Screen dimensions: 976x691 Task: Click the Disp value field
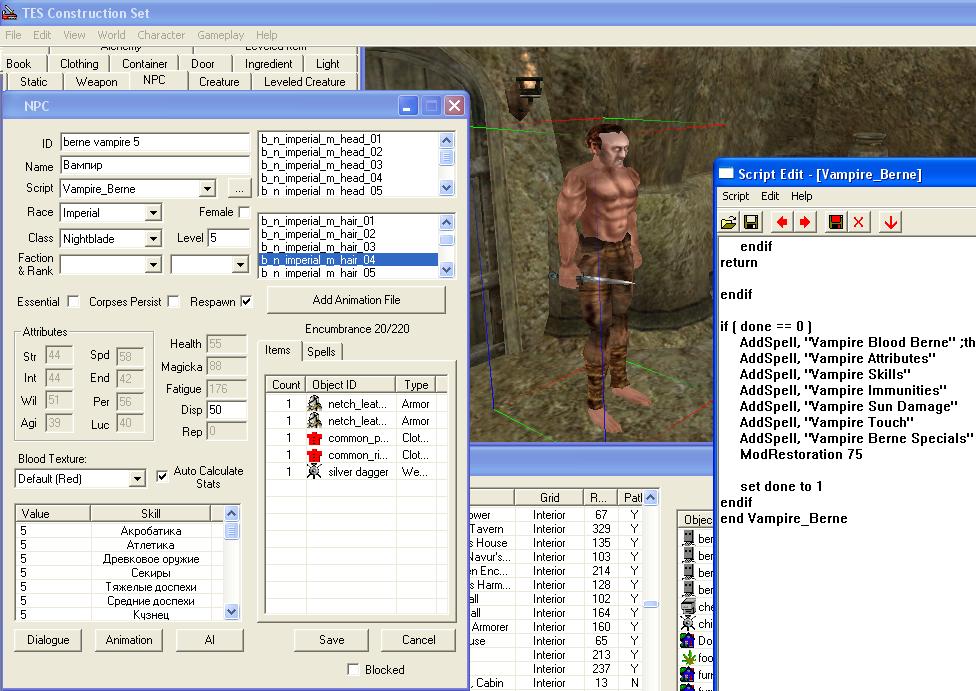[x=227, y=410]
